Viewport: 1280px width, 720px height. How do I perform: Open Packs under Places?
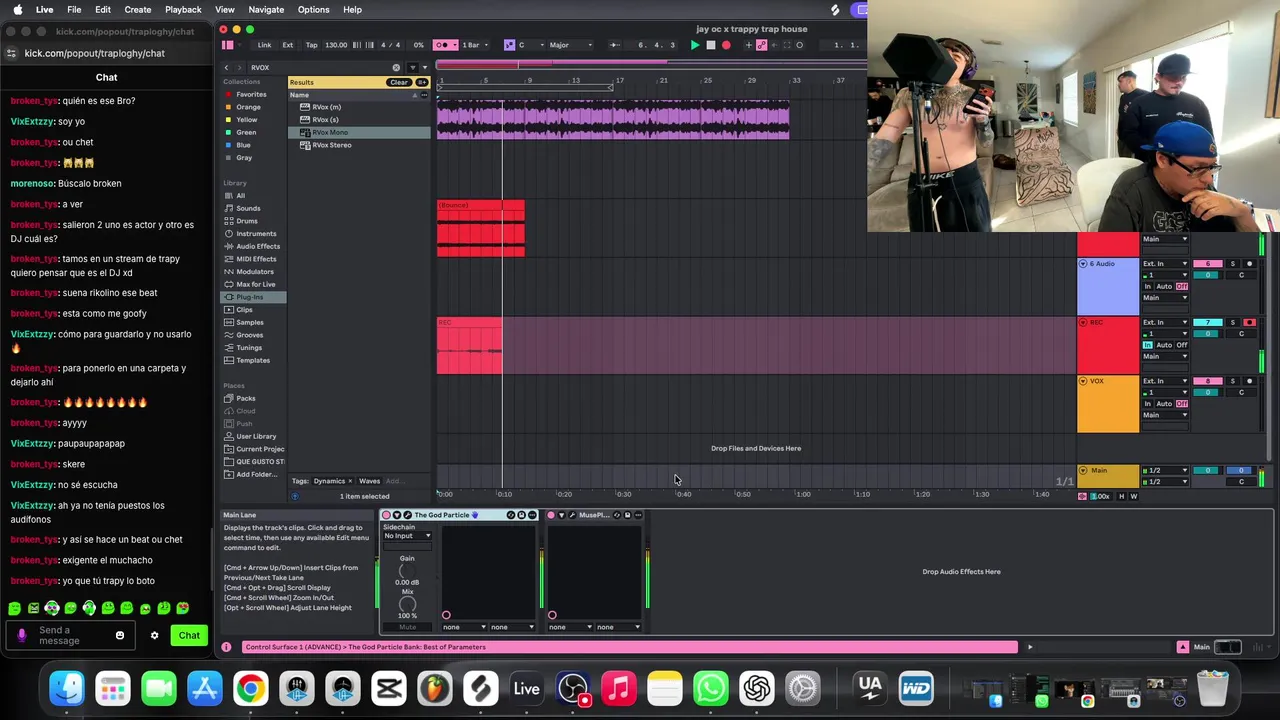[246, 398]
